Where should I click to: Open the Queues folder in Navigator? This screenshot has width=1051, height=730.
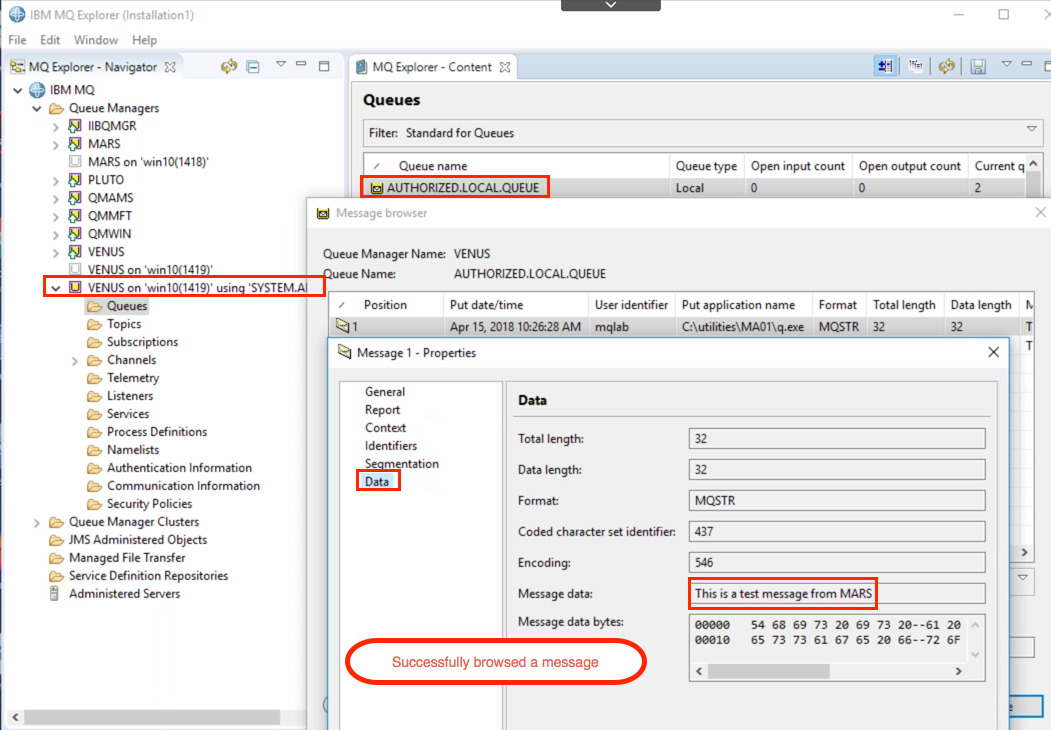[x=127, y=306]
